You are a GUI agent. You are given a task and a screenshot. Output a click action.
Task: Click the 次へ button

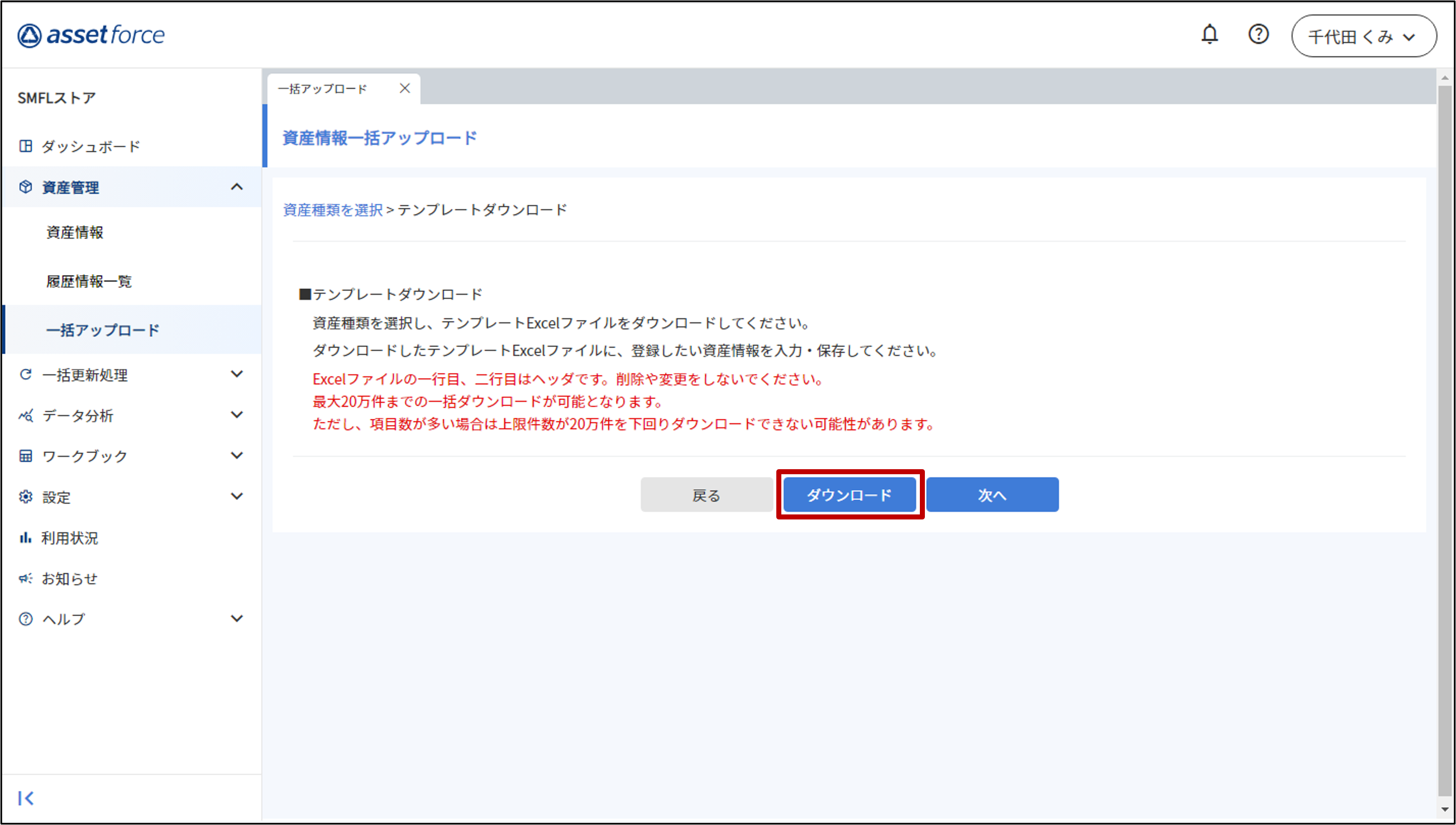tap(992, 495)
